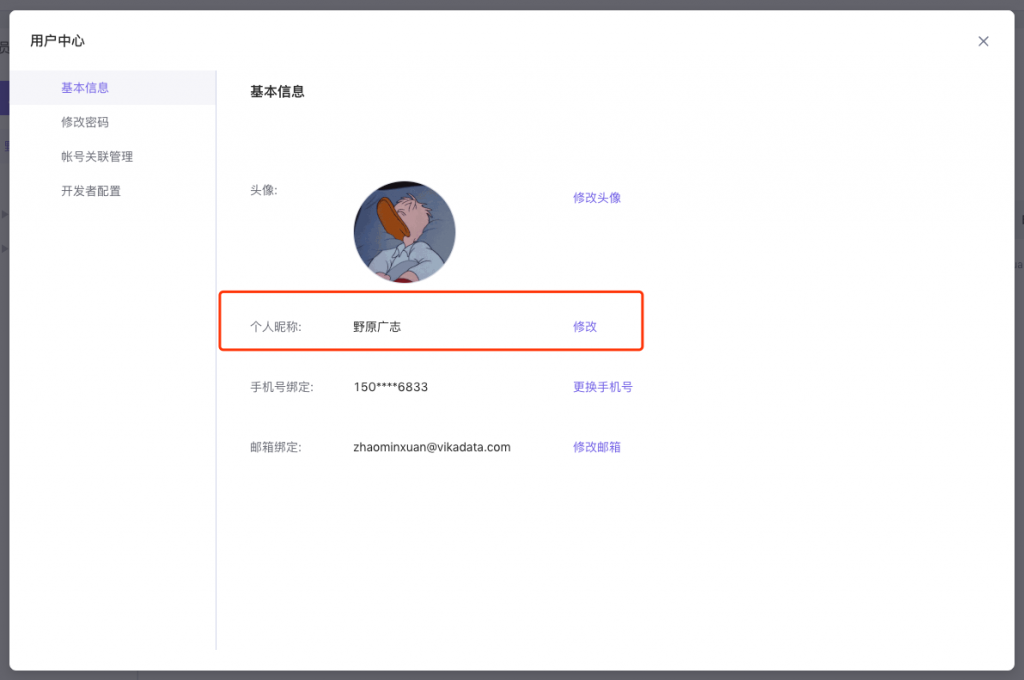Select 基本信息 in the sidebar
The height and width of the screenshot is (680, 1024).
pos(85,88)
